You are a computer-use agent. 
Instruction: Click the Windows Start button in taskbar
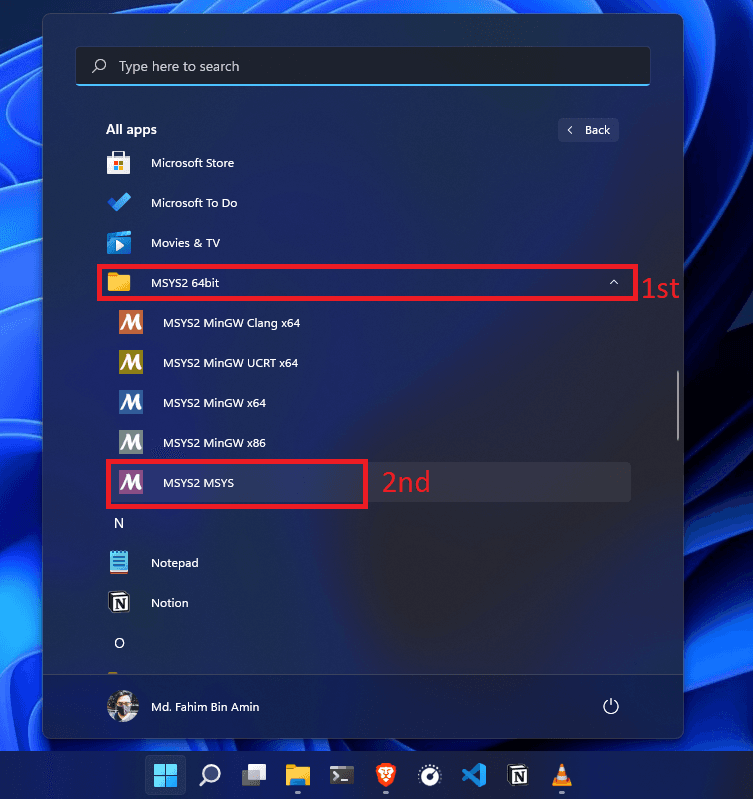(166, 775)
